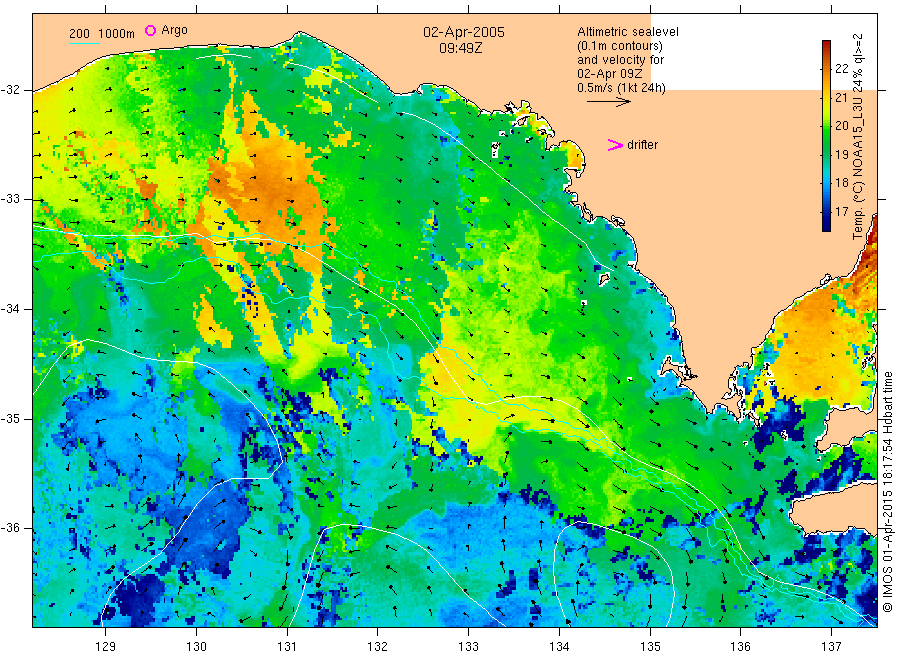This screenshot has height=660, width=900.
Task: Click colorbar value '17'
Action: [x=841, y=212]
